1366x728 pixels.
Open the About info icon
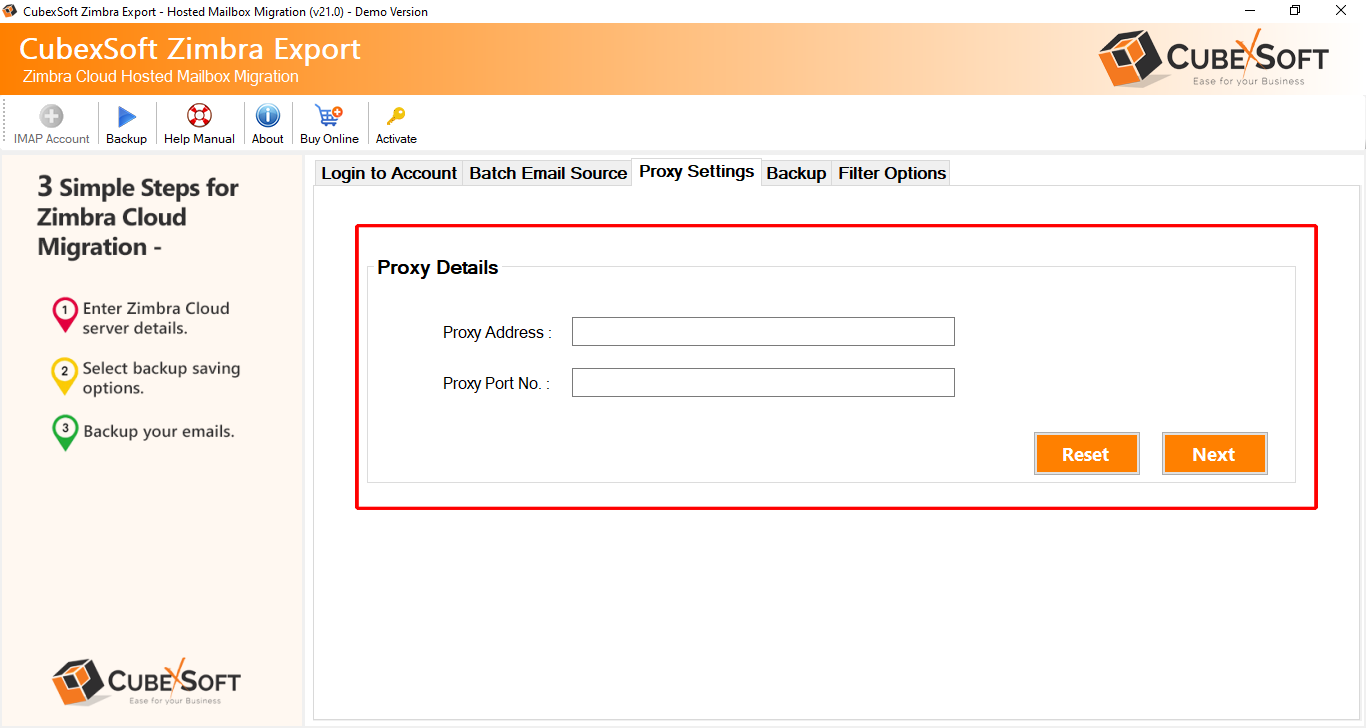[268, 116]
